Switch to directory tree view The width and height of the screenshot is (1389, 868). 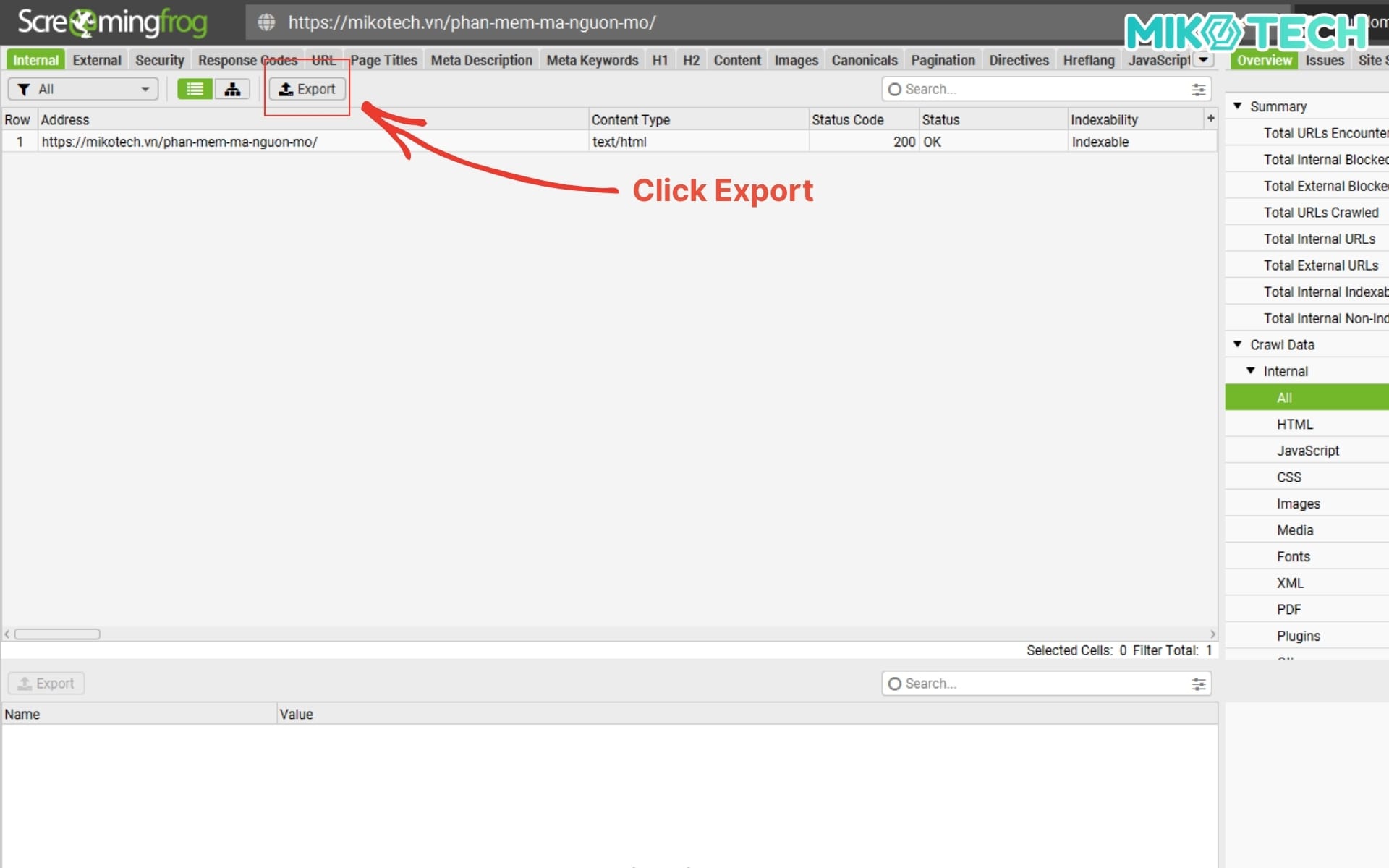232,89
